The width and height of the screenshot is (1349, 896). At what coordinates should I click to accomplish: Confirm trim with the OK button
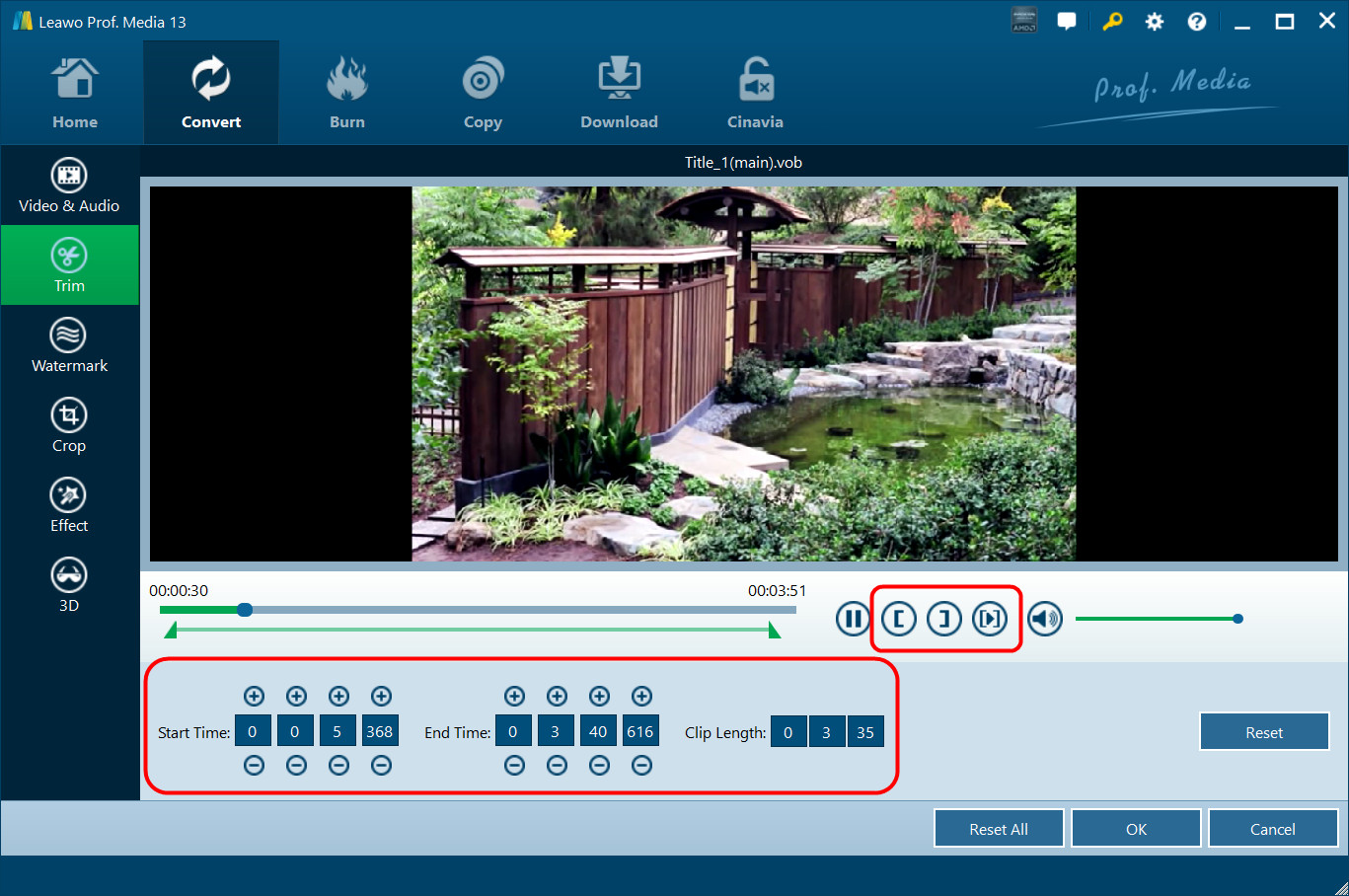coord(1136,829)
